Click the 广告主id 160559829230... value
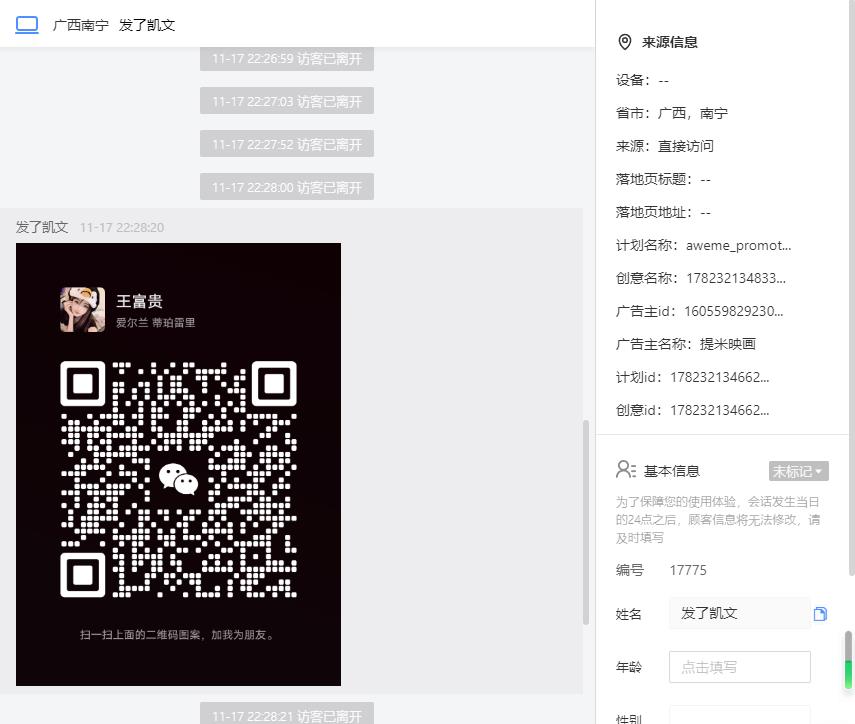The width and height of the screenshot is (855, 724). click(x=733, y=311)
